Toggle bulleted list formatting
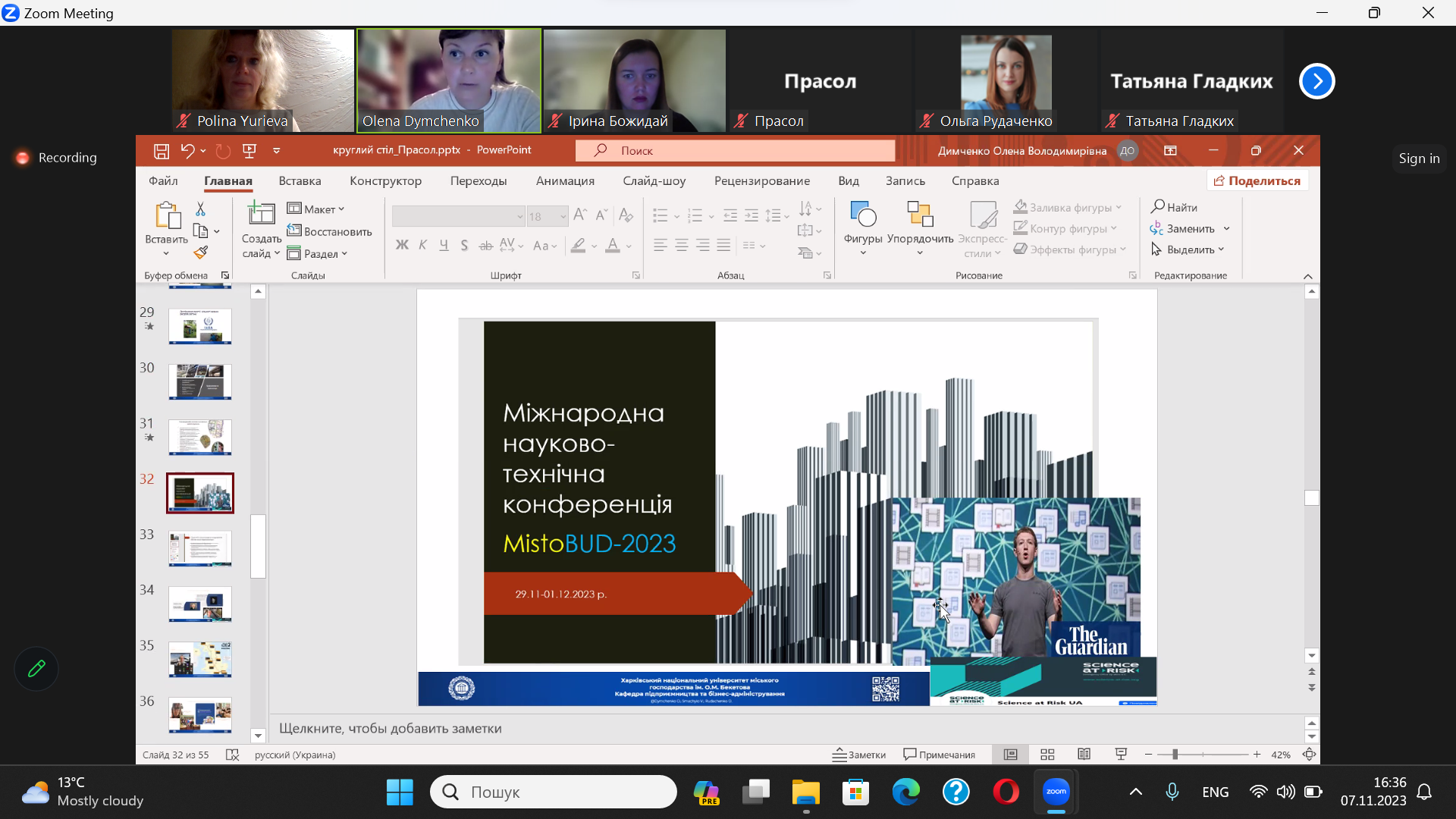 tap(661, 216)
